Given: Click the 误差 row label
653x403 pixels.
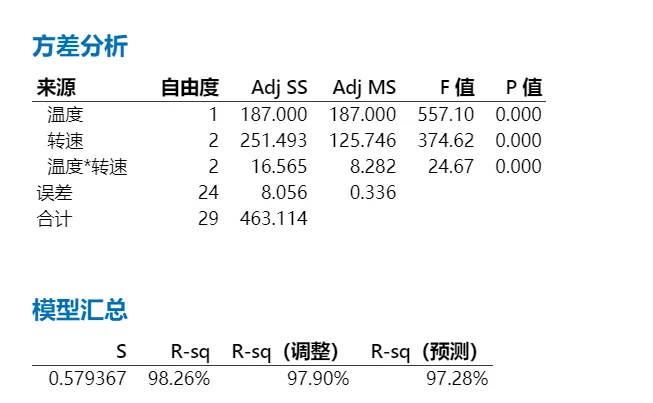Looking at the screenshot, I should 55,193.
